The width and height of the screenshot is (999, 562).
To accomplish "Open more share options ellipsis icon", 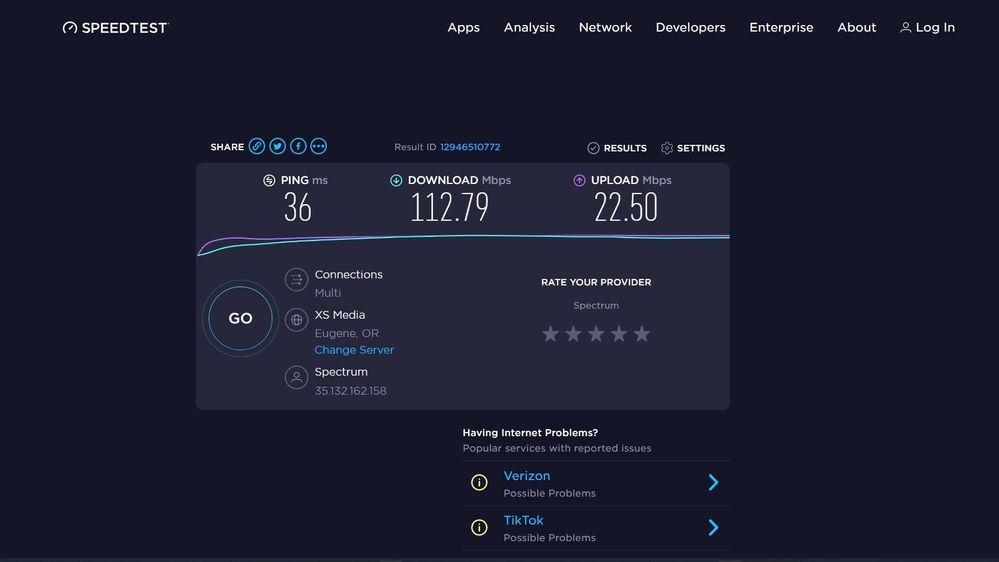I will tap(319, 146).
